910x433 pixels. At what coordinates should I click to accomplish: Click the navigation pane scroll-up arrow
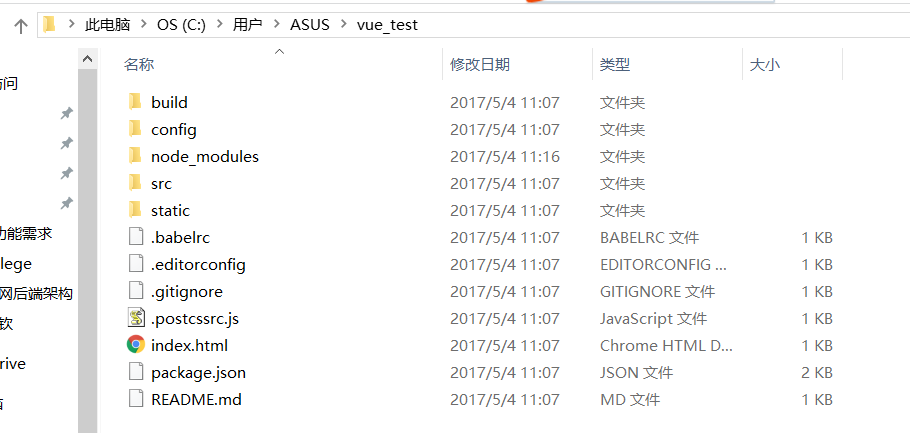point(88,62)
